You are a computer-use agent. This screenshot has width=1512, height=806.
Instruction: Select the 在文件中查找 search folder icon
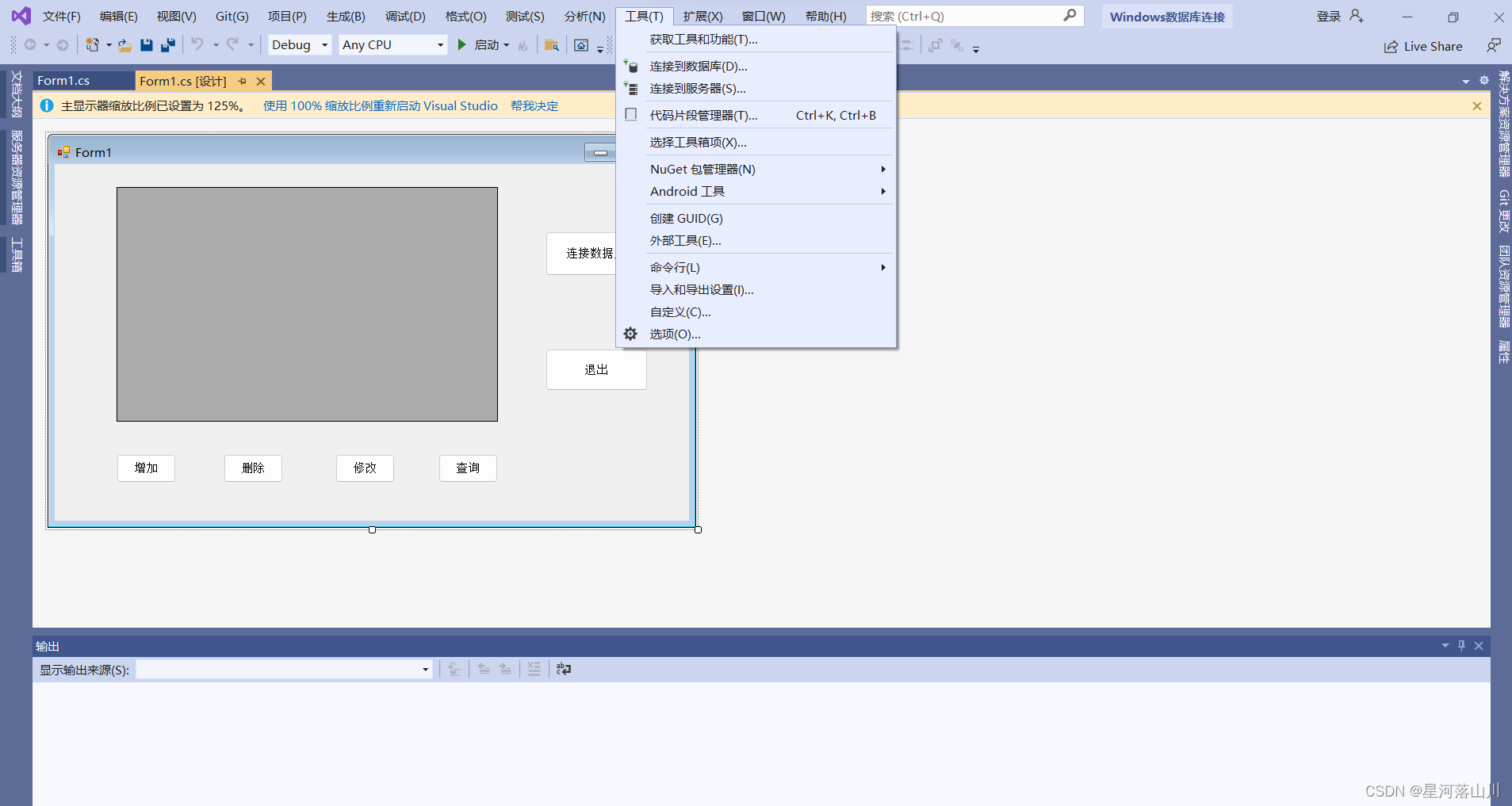[552, 45]
